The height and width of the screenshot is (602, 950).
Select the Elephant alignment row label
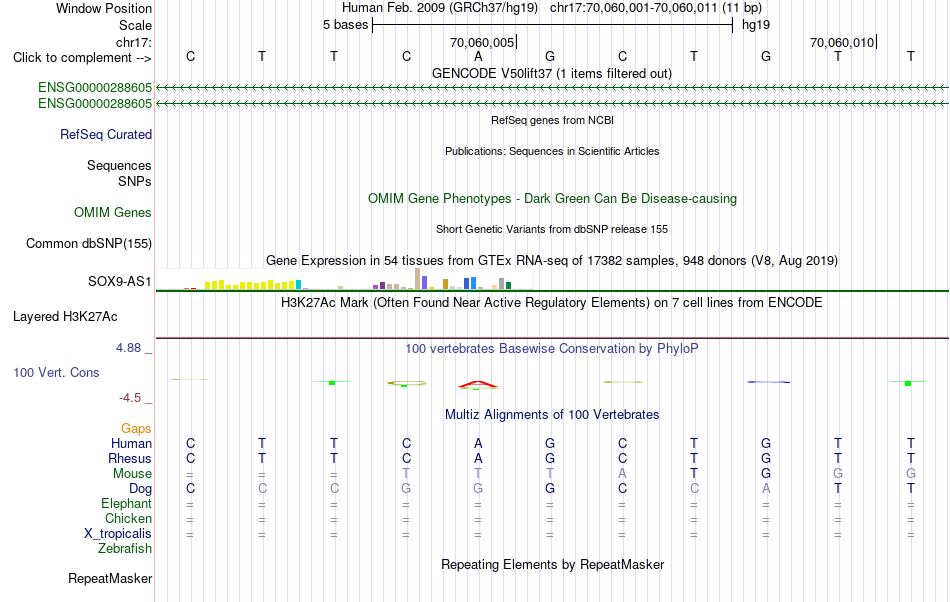tap(126, 503)
